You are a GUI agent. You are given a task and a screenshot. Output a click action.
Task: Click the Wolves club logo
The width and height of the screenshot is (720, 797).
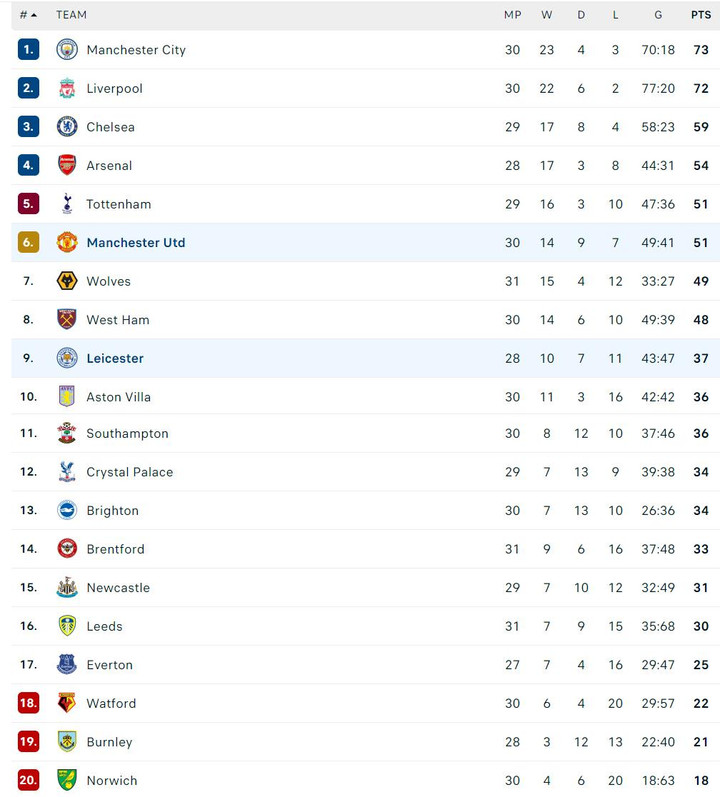tap(67, 281)
